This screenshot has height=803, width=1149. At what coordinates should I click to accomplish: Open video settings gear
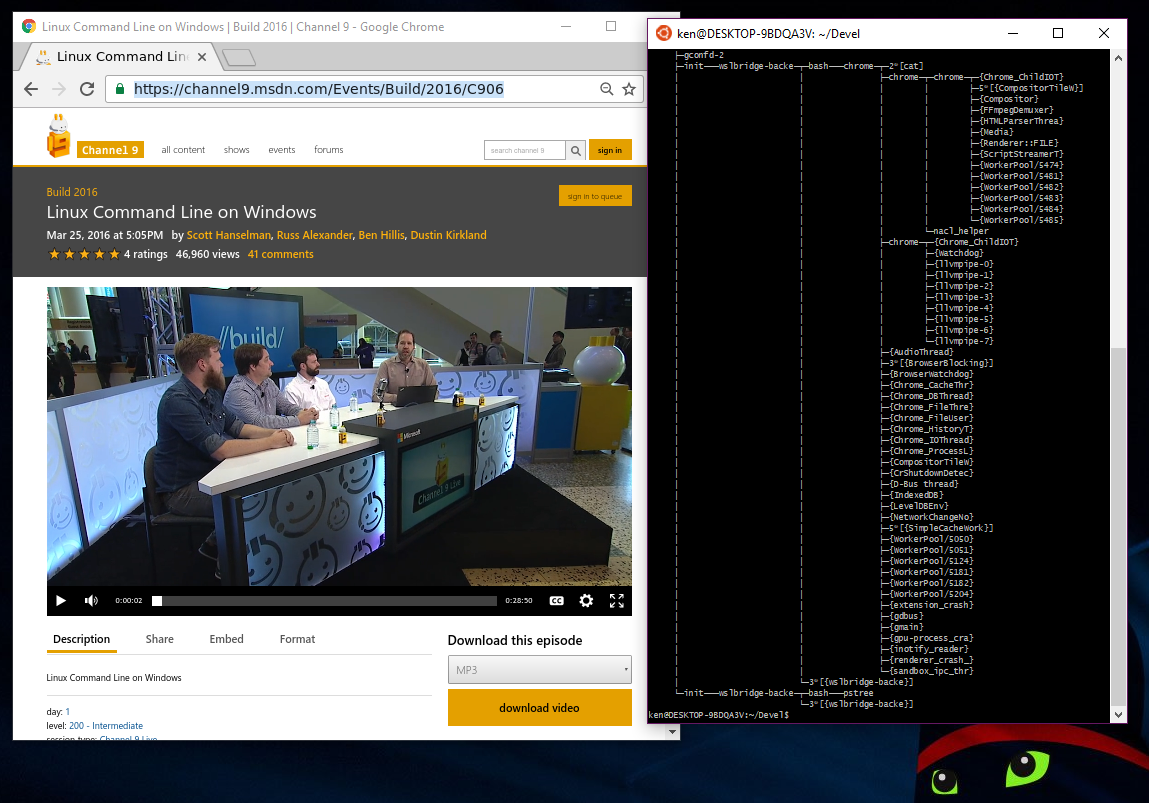coord(586,601)
